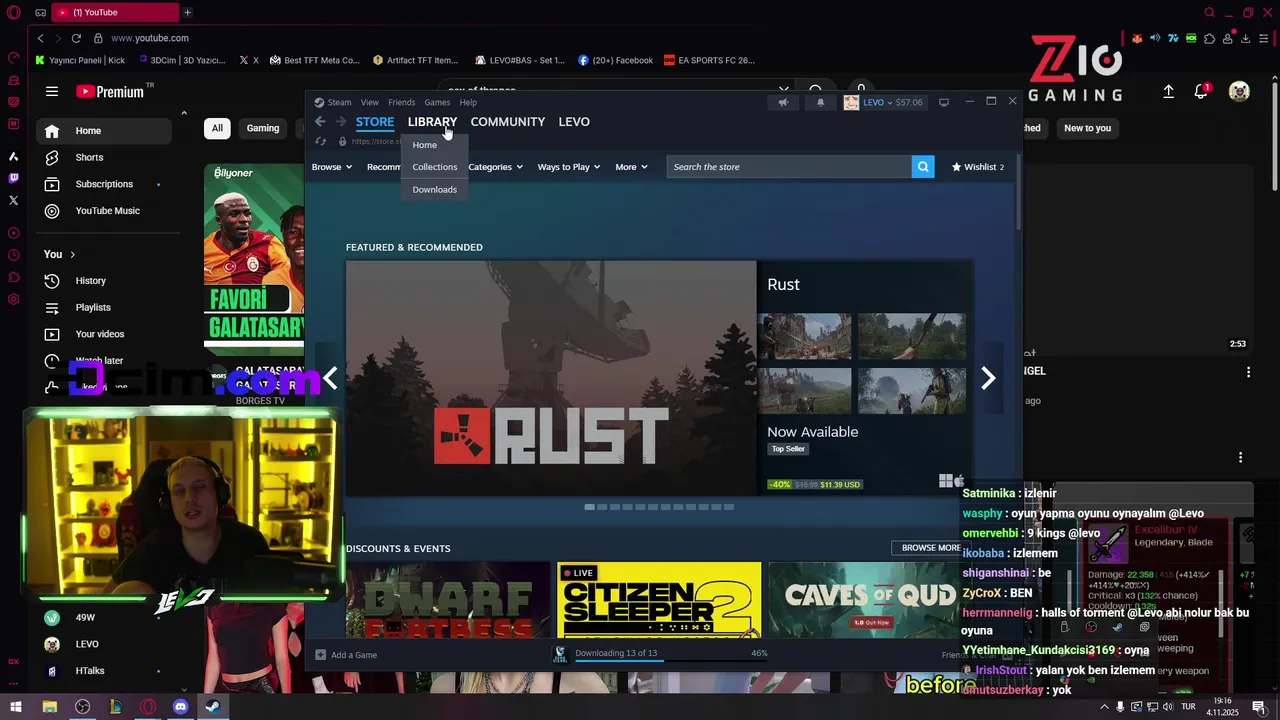Open YouTube notifications bell
The image size is (1280, 720).
coord(1201,92)
